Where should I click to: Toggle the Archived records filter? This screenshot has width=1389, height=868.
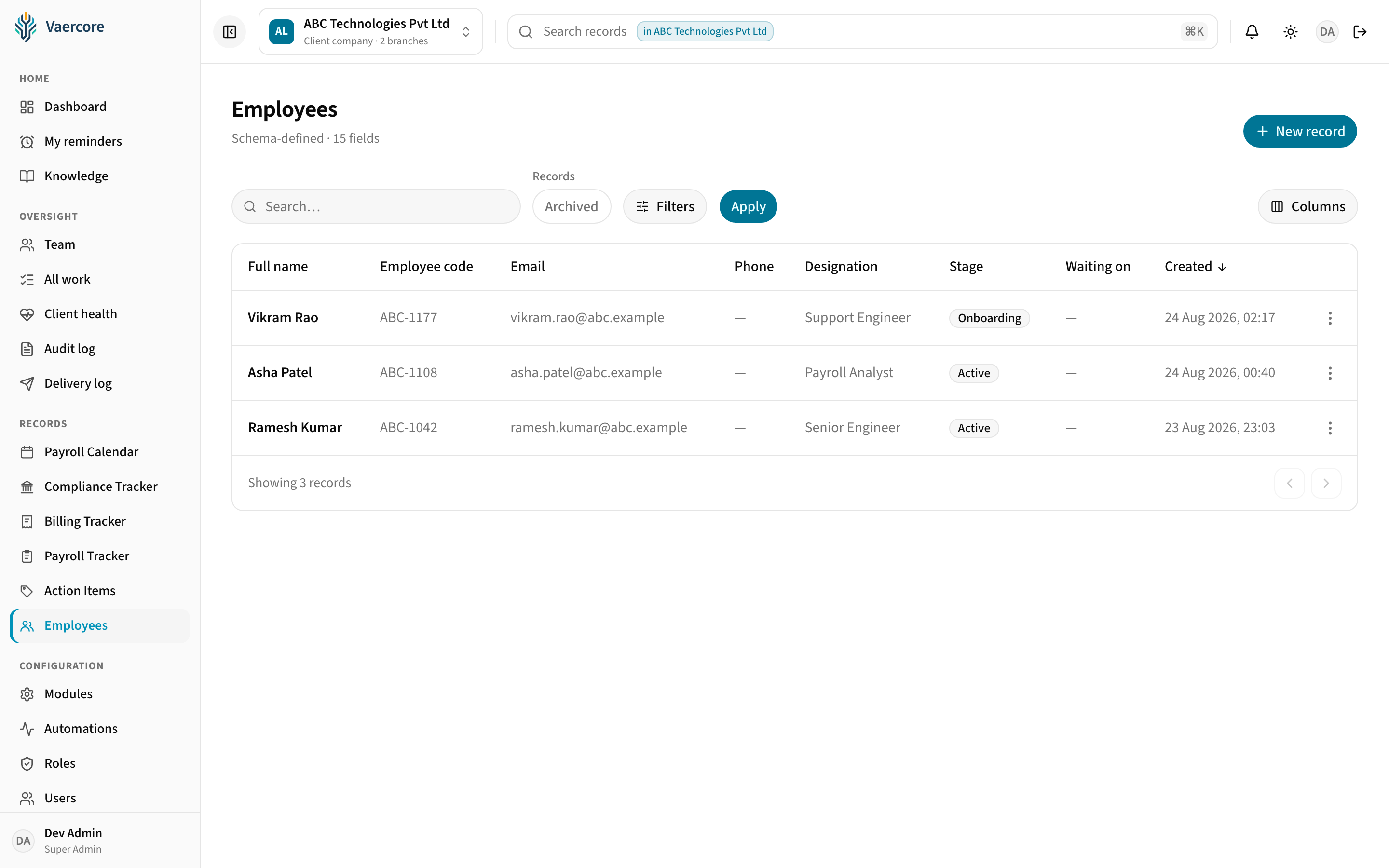(x=571, y=207)
